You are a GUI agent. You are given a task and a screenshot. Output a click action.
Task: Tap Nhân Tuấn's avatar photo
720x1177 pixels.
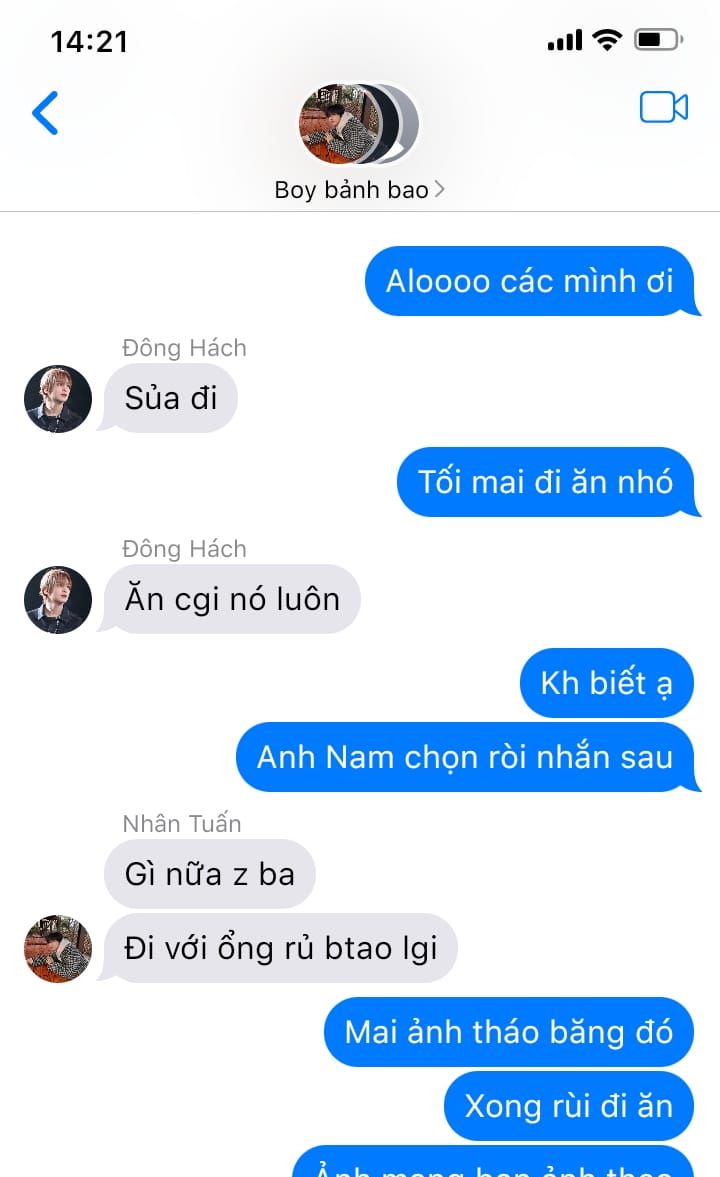pyautogui.click(x=58, y=948)
